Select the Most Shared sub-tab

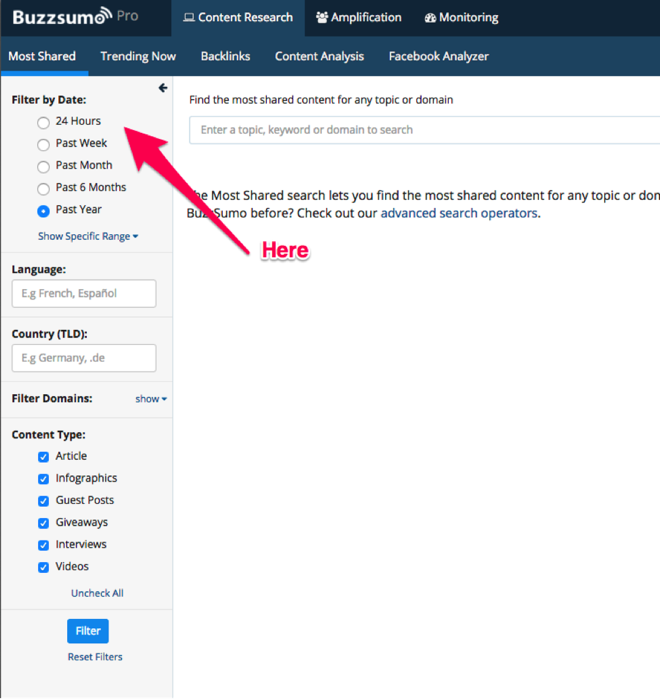tap(42, 56)
